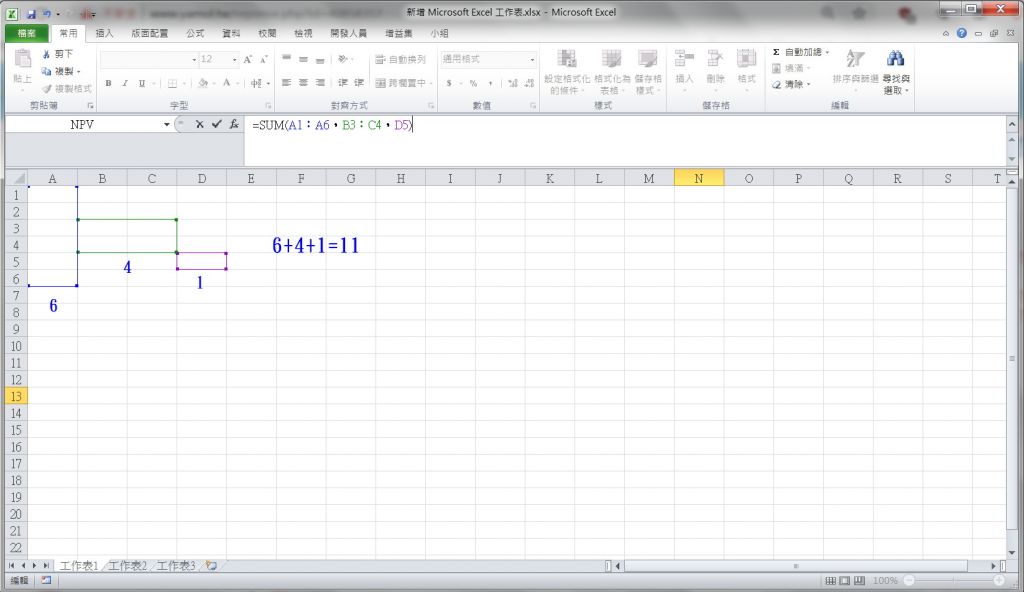Select column header N
Viewport: 1024px width, 592px height.
click(698, 178)
